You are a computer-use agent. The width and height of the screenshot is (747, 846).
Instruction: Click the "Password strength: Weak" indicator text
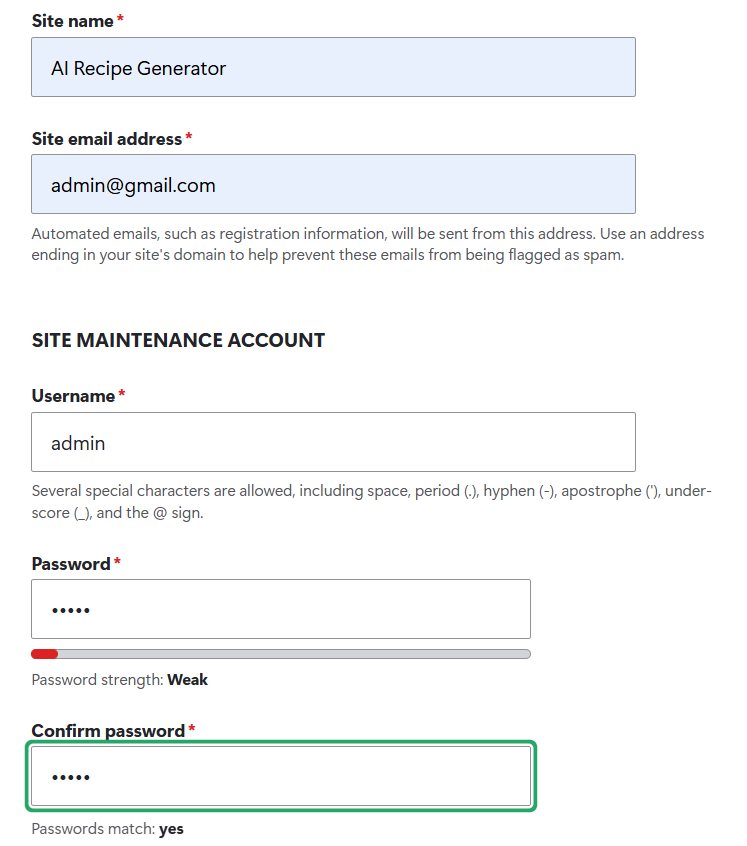(x=119, y=679)
